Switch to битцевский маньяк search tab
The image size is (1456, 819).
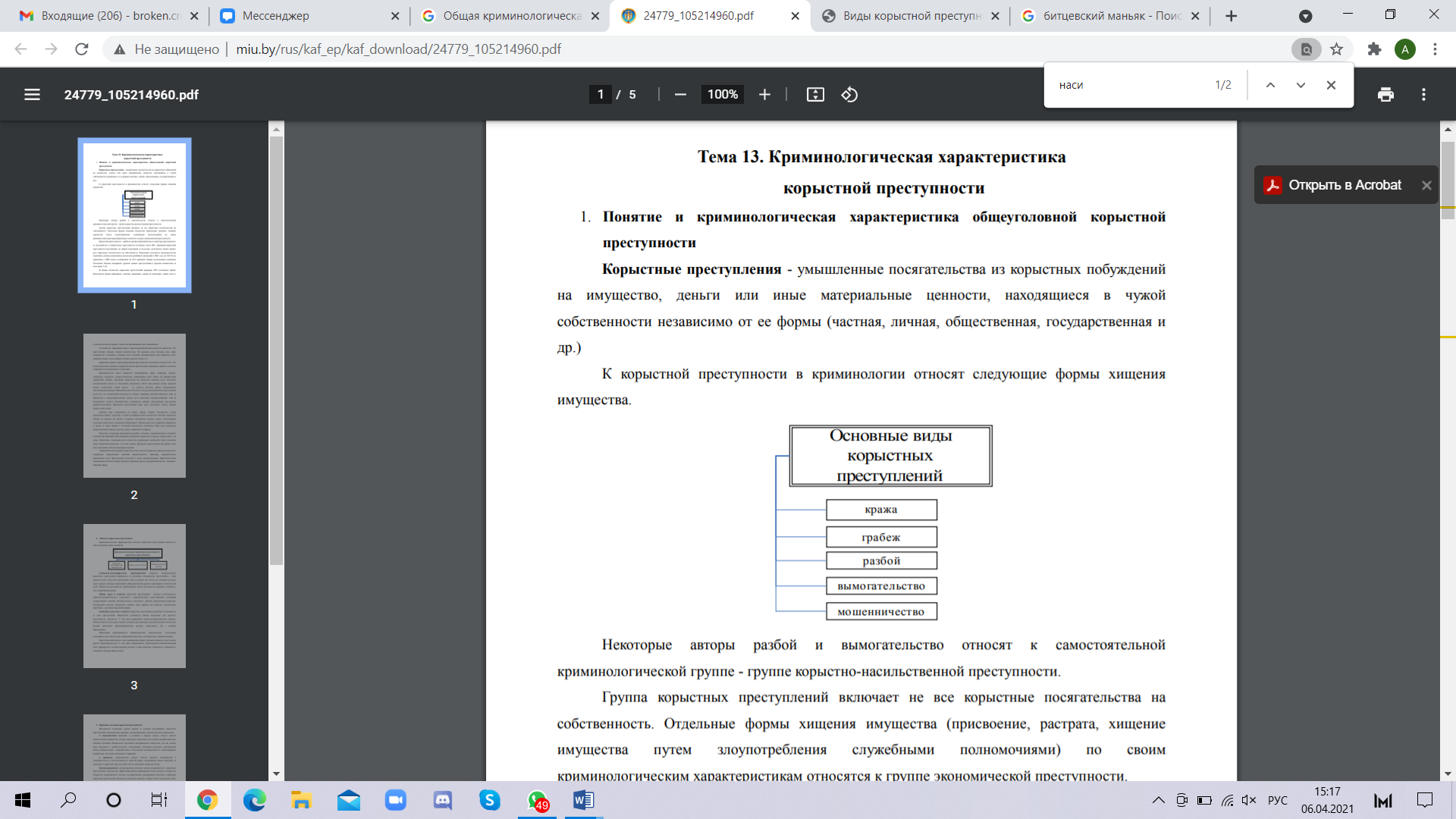(1110, 16)
